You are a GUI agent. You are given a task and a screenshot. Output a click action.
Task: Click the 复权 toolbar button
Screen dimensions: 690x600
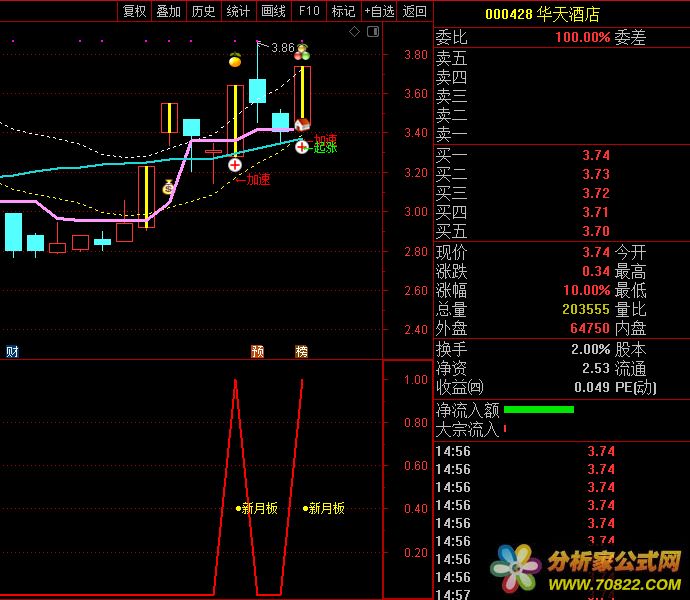pyautogui.click(x=134, y=11)
